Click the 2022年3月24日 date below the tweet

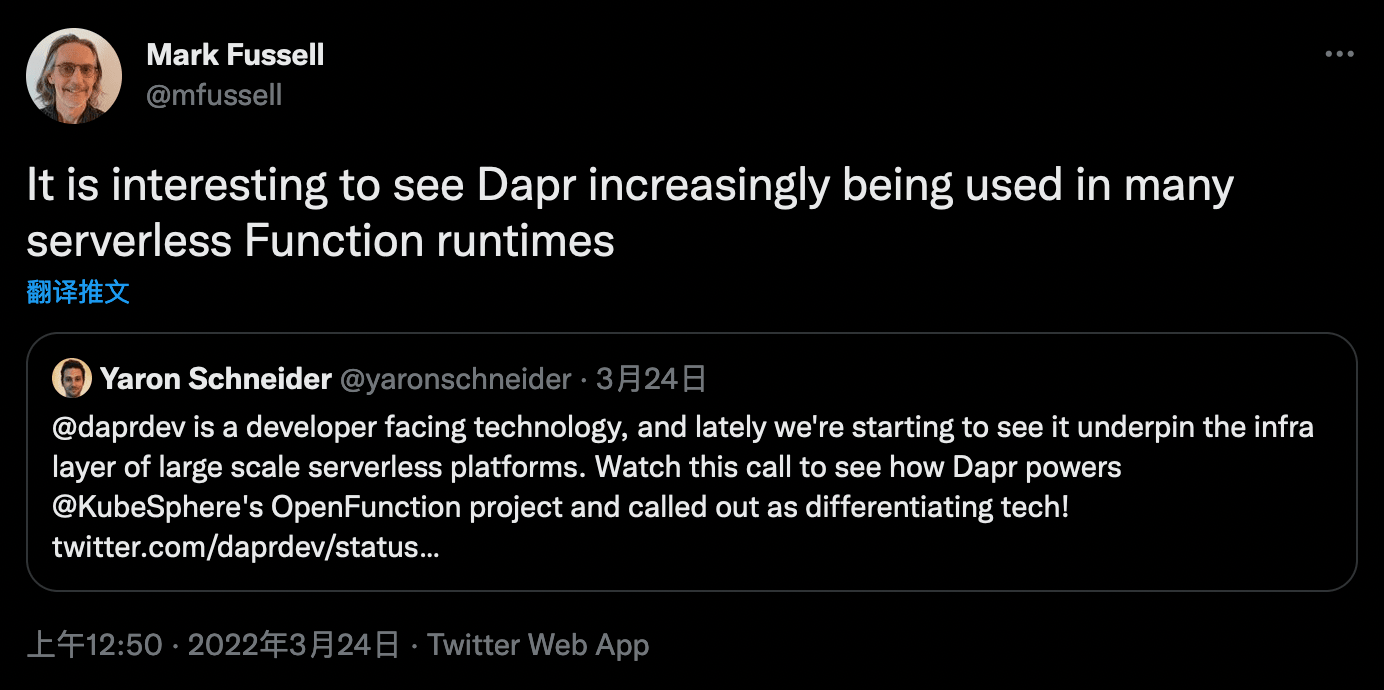(294, 645)
